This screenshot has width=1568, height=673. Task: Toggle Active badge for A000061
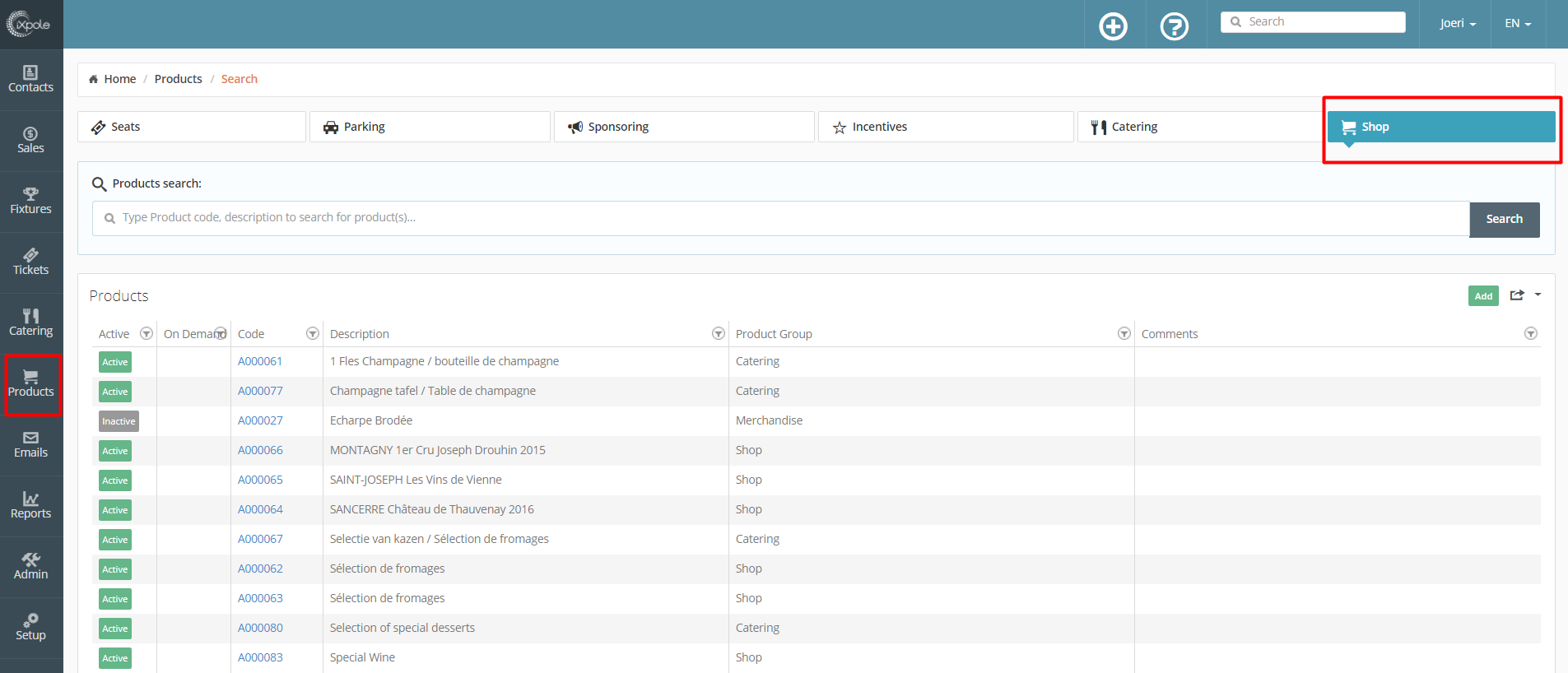pos(115,362)
